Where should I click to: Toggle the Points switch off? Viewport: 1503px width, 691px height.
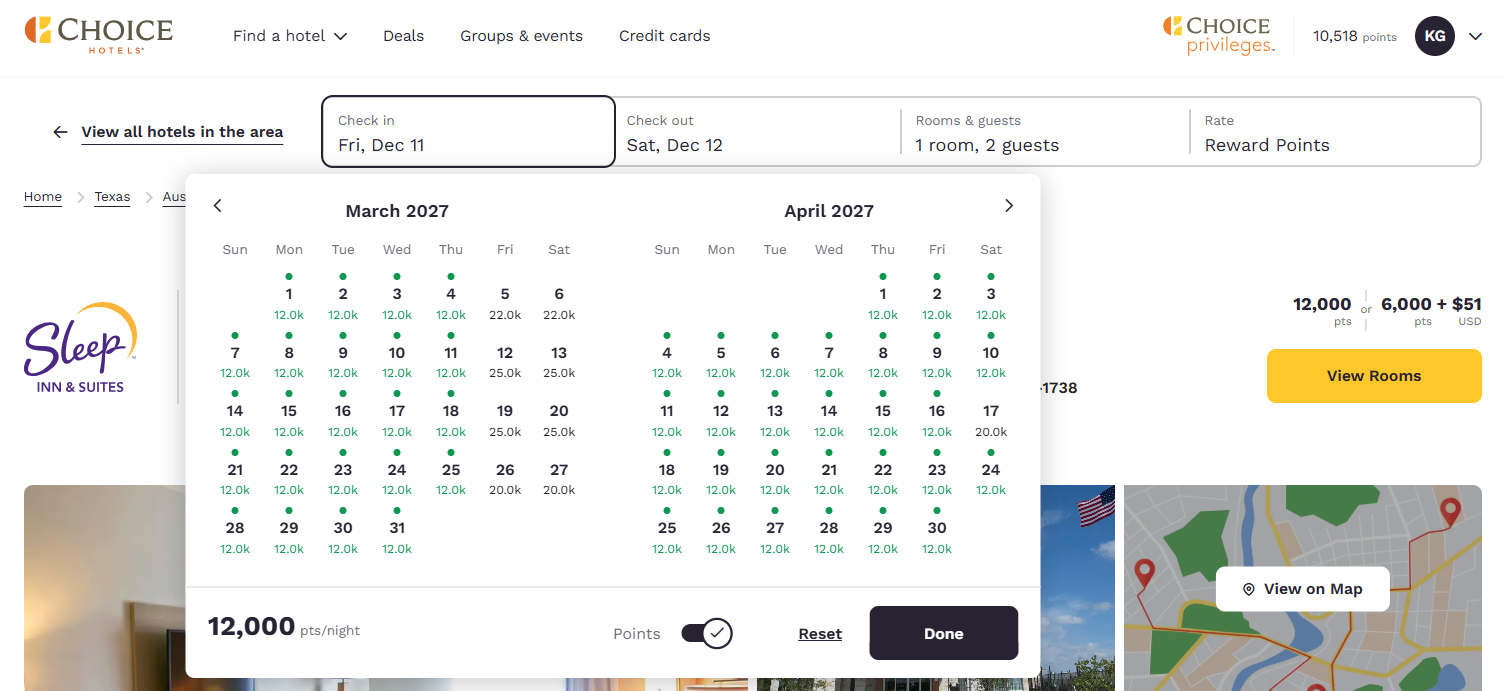coord(707,633)
